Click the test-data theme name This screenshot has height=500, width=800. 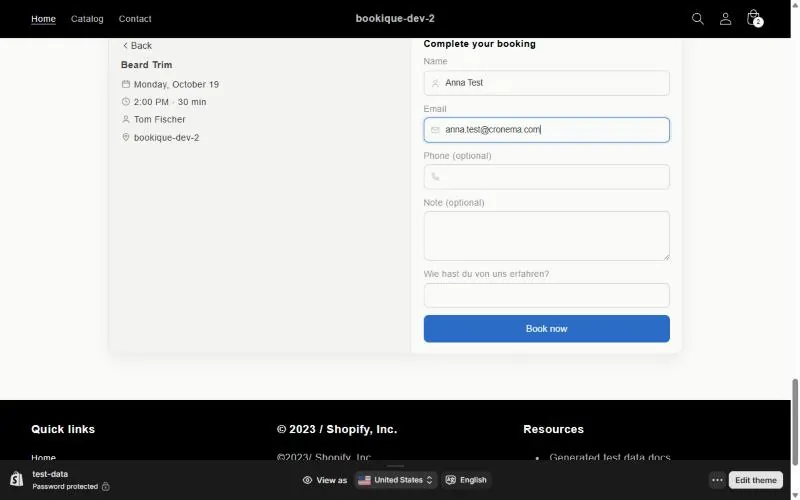[50, 474]
